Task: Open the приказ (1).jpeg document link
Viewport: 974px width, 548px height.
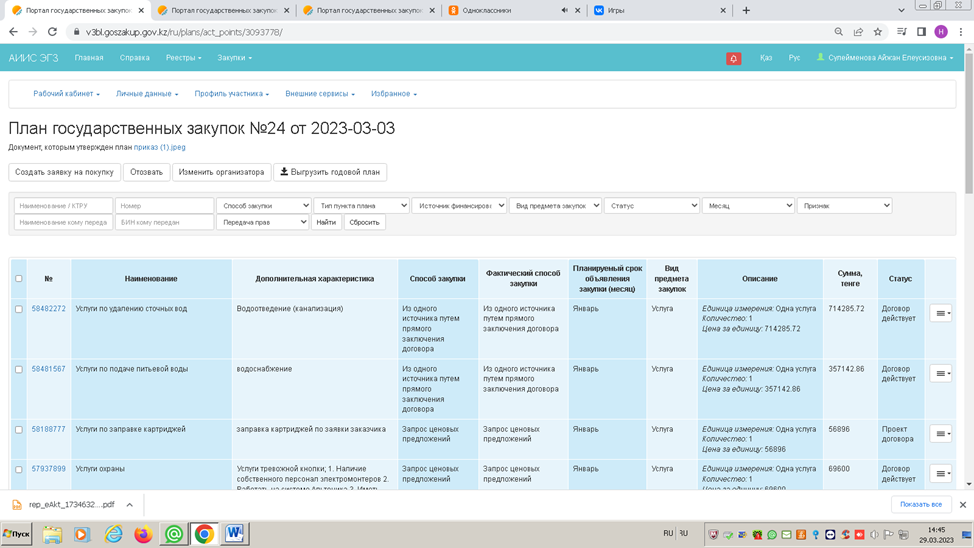Action: pos(160,147)
